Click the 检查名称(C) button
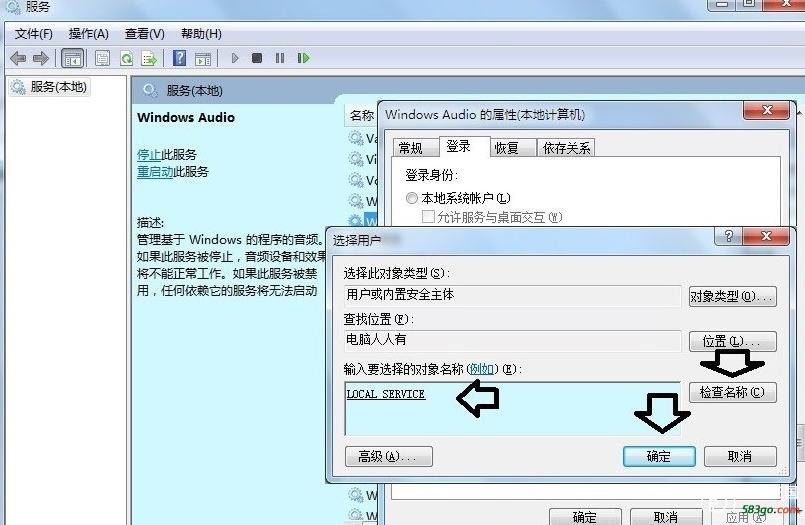Viewport: 805px width, 525px height. [x=732, y=393]
